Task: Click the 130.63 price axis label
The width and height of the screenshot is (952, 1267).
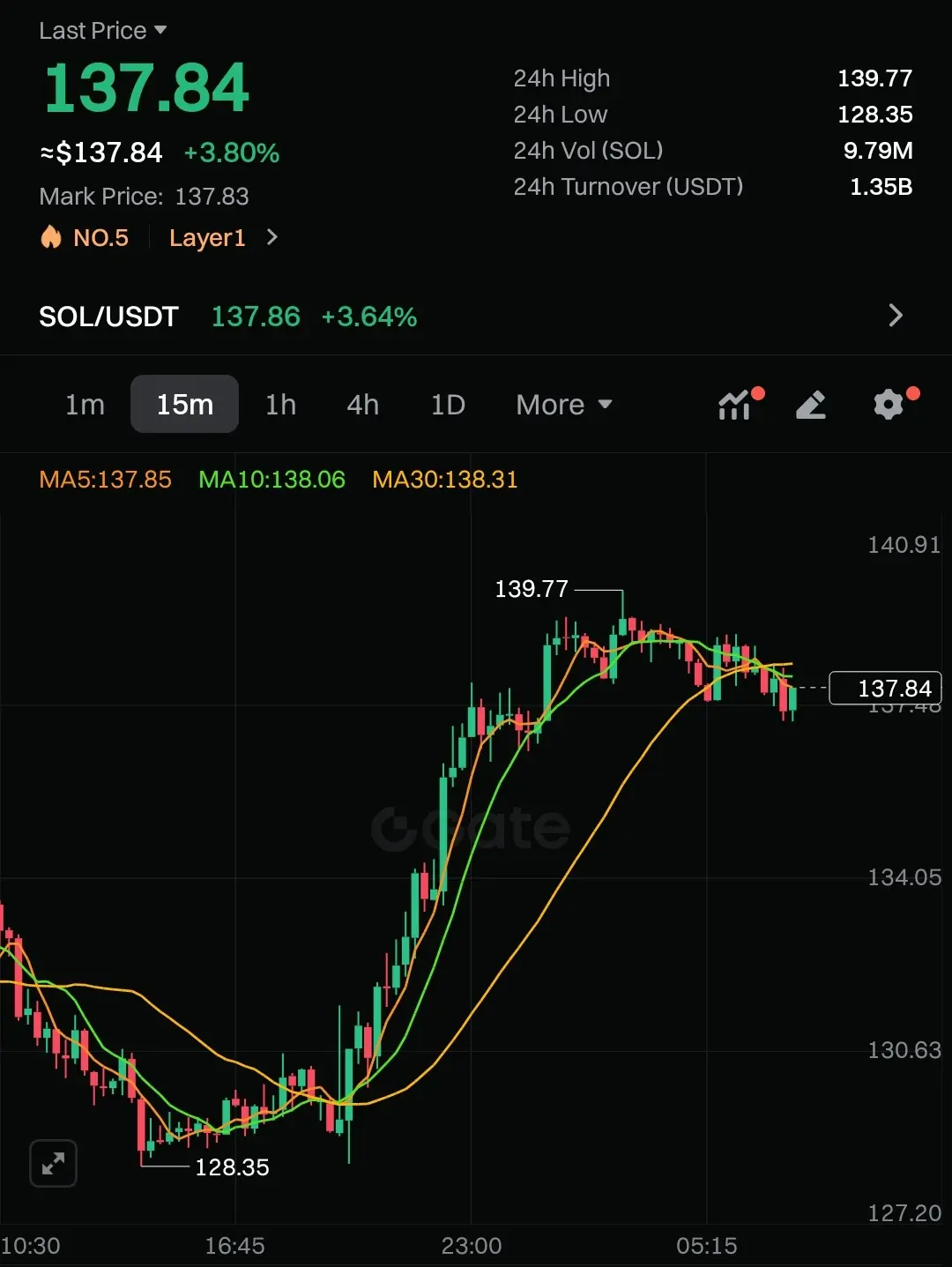Action: (904, 1050)
